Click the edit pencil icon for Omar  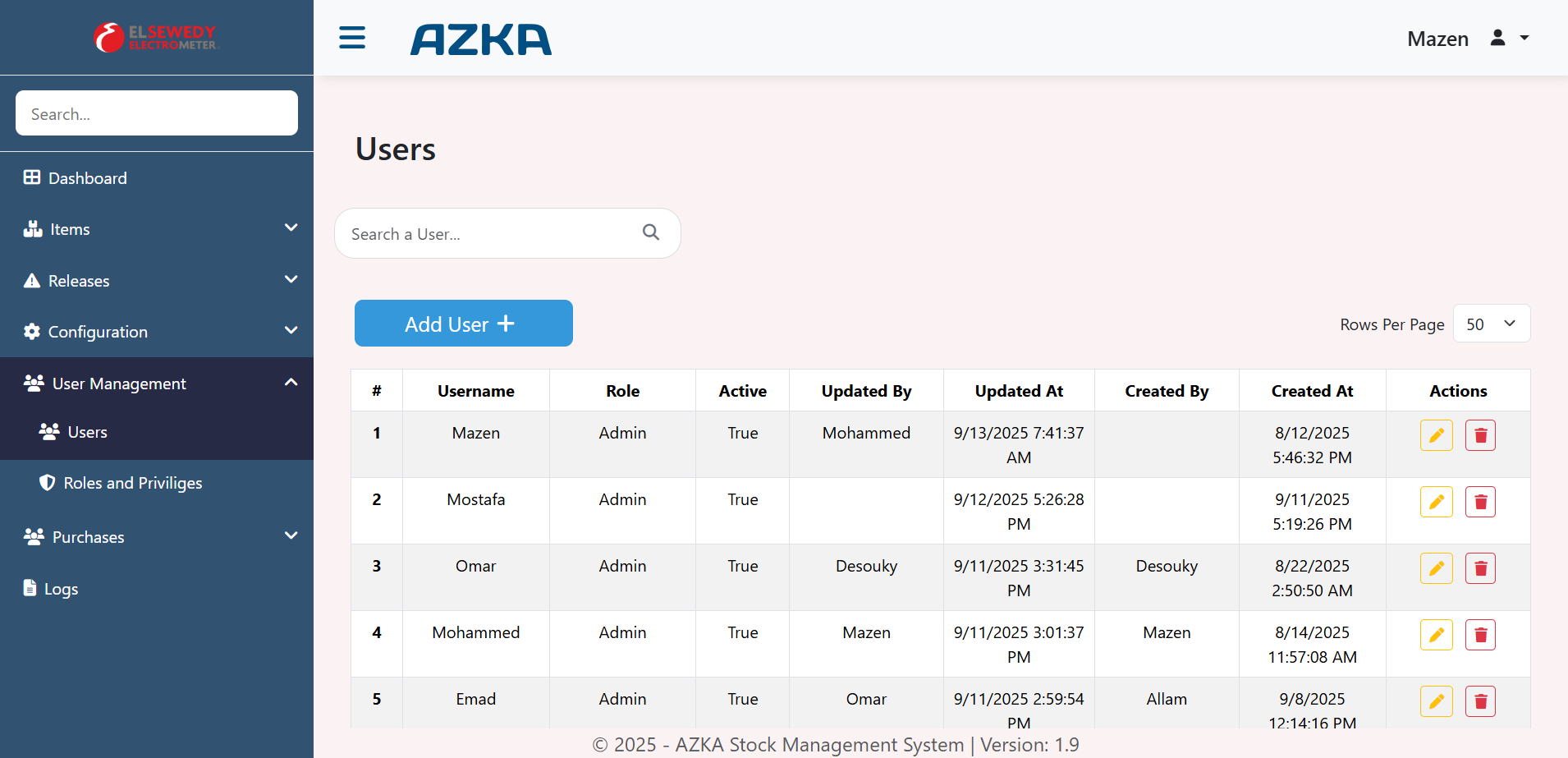coord(1436,568)
